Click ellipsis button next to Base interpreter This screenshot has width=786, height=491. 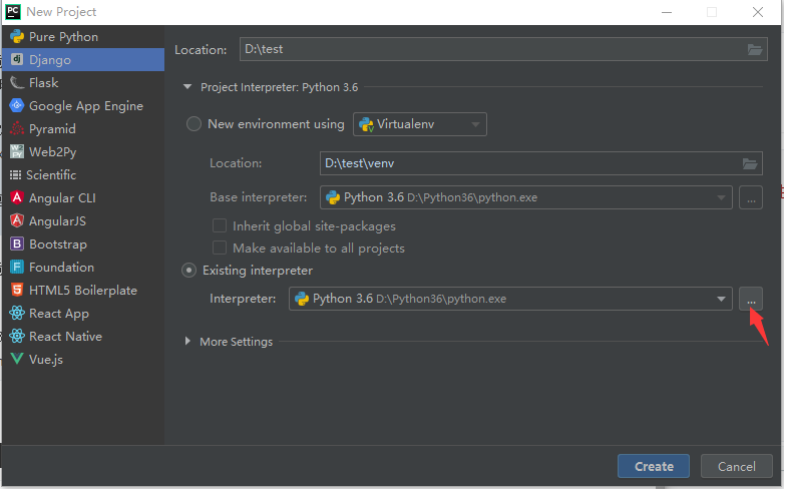click(x=751, y=197)
